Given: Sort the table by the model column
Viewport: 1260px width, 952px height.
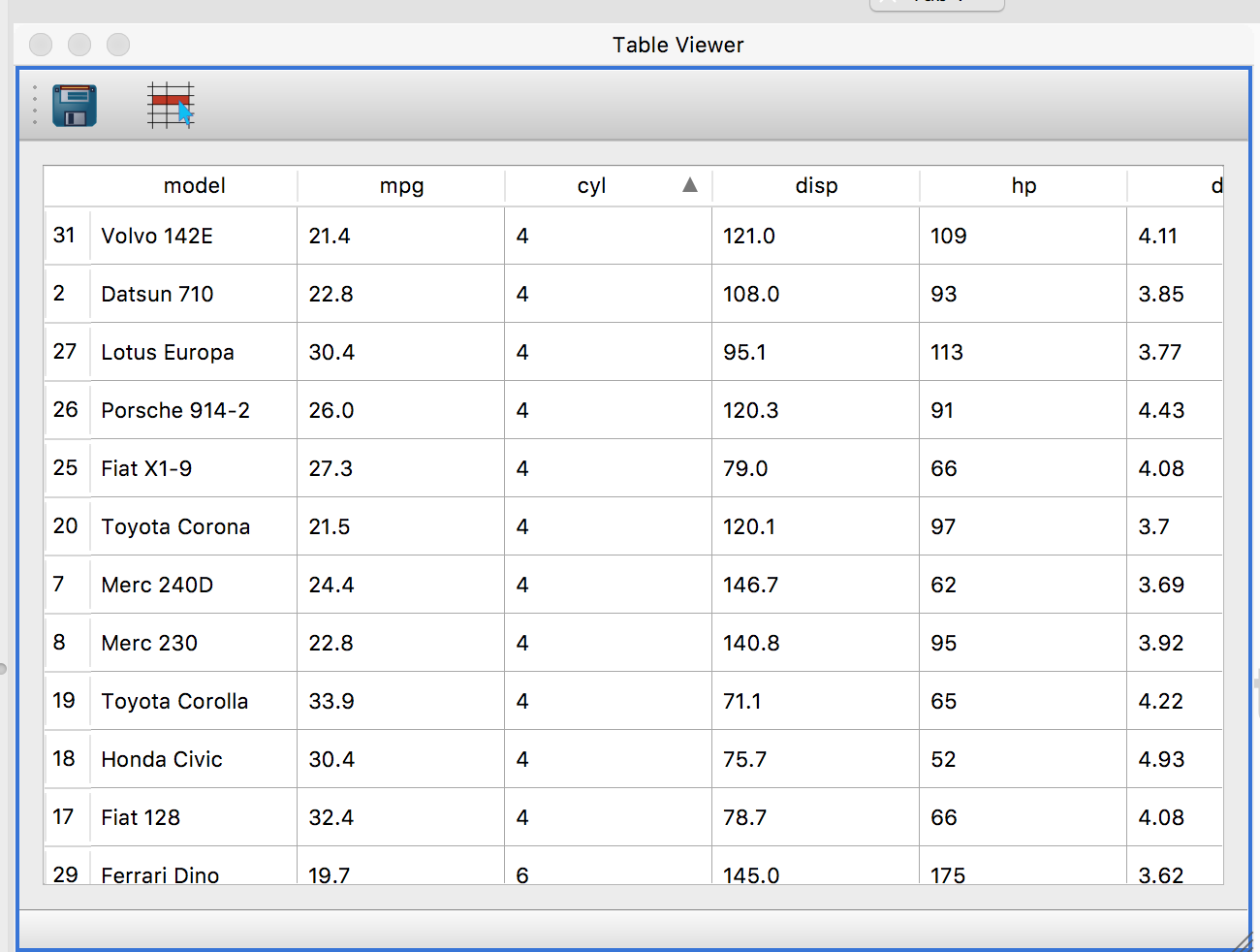Looking at the screenshot, I should [x=194, y=185].
